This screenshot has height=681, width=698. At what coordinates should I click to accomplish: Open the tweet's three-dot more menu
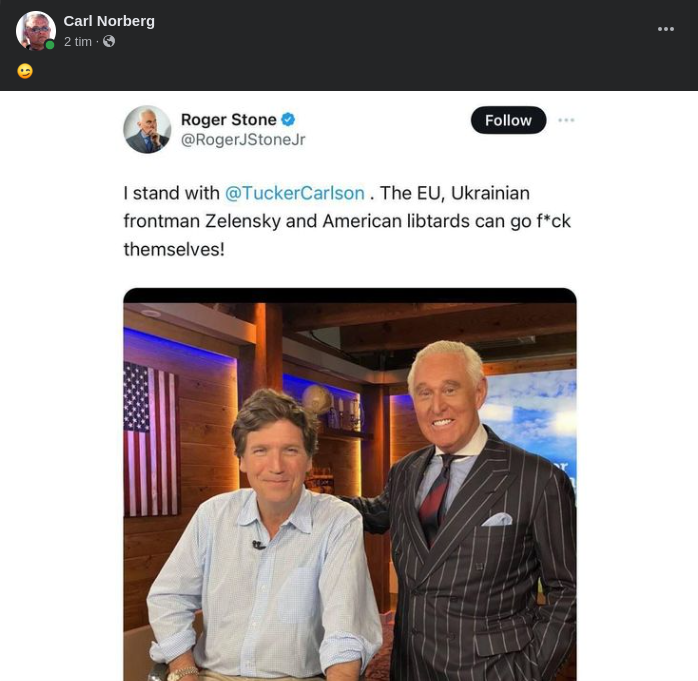(x=566, y=120)
